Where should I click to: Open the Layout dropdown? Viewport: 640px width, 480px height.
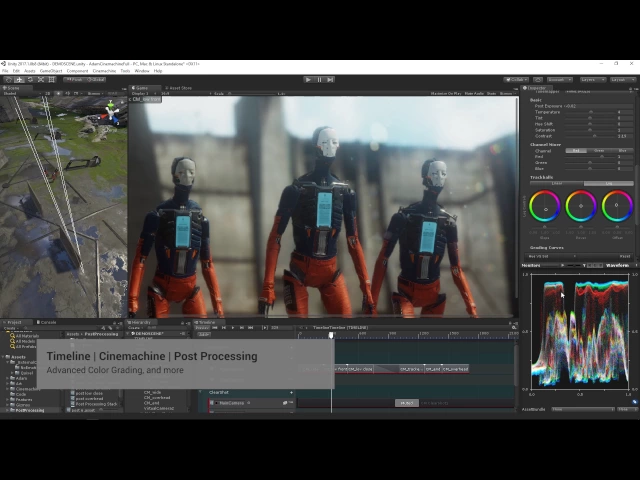[622, 80]
